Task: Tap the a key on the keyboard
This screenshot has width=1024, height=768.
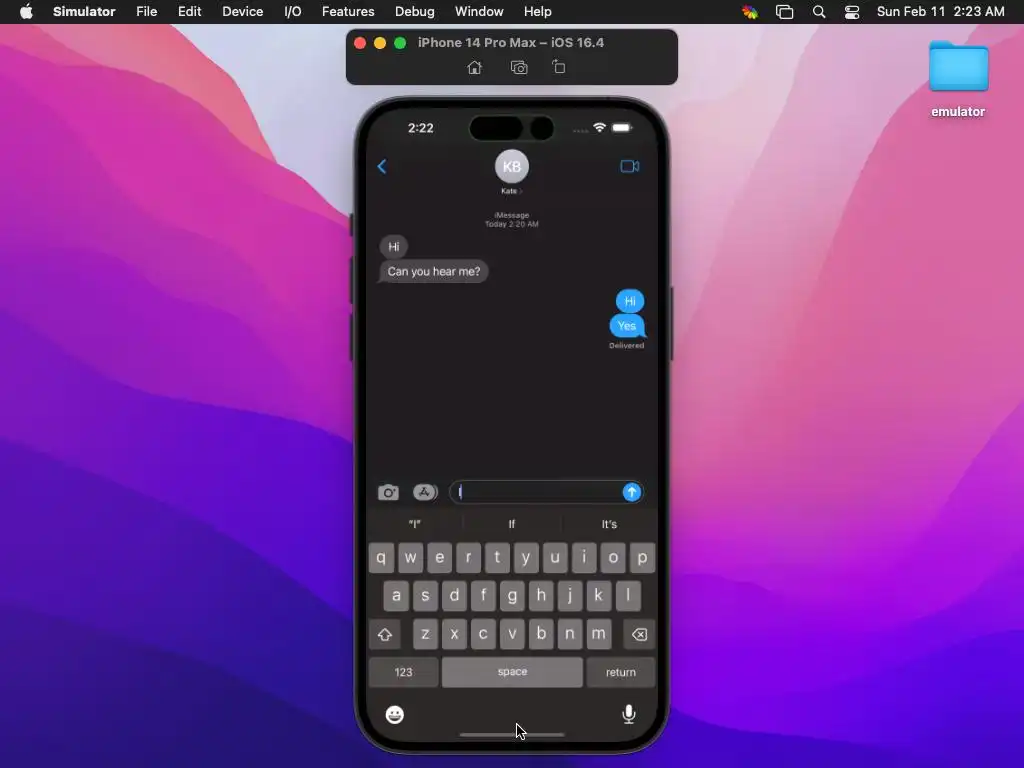Action: (x=396, y=596)
